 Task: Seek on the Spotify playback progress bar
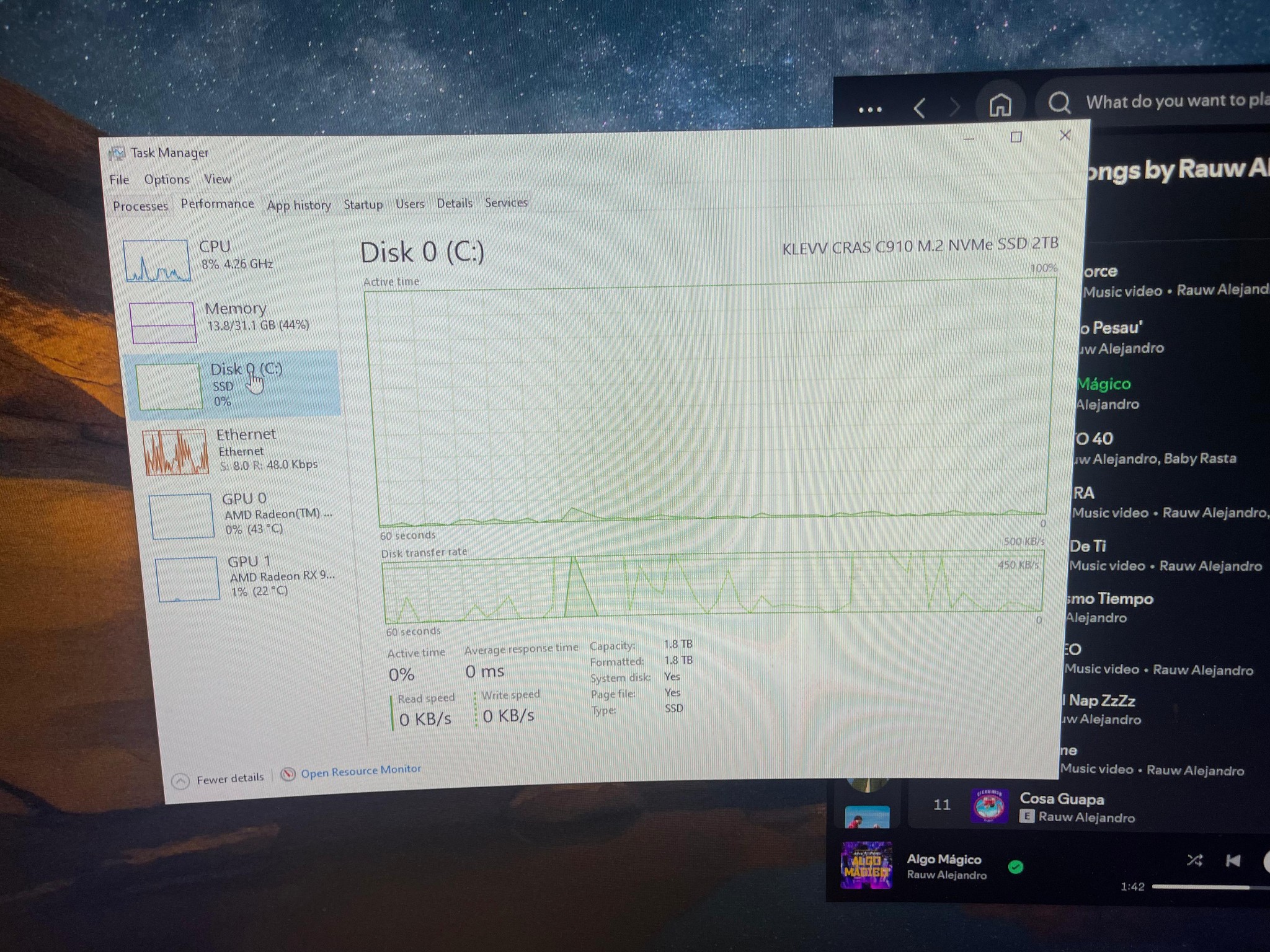pyautogui.click(x=1210, y=887)
